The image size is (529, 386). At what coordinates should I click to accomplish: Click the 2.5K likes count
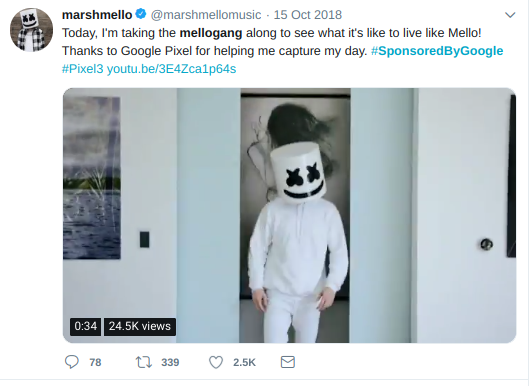[x=244, y=362]
